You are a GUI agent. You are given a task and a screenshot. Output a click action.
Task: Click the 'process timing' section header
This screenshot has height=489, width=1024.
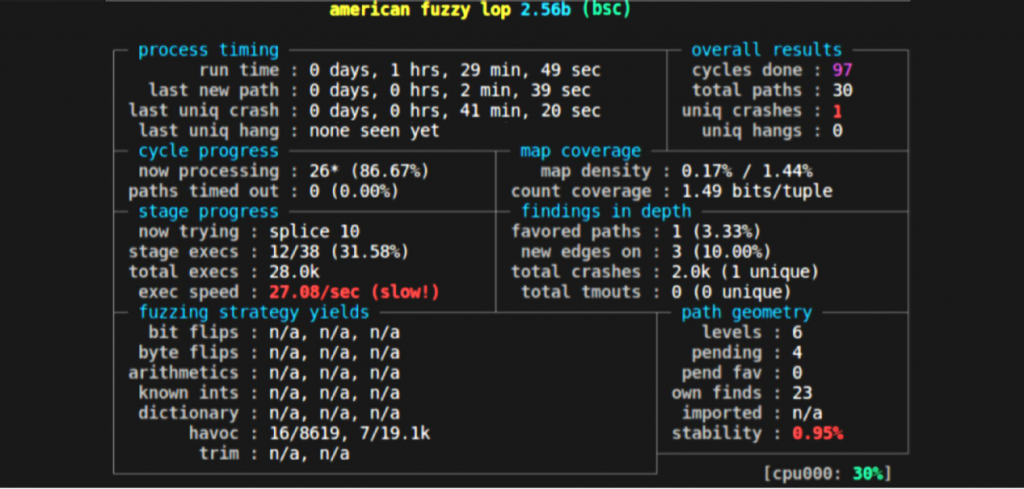pos(208,50)
